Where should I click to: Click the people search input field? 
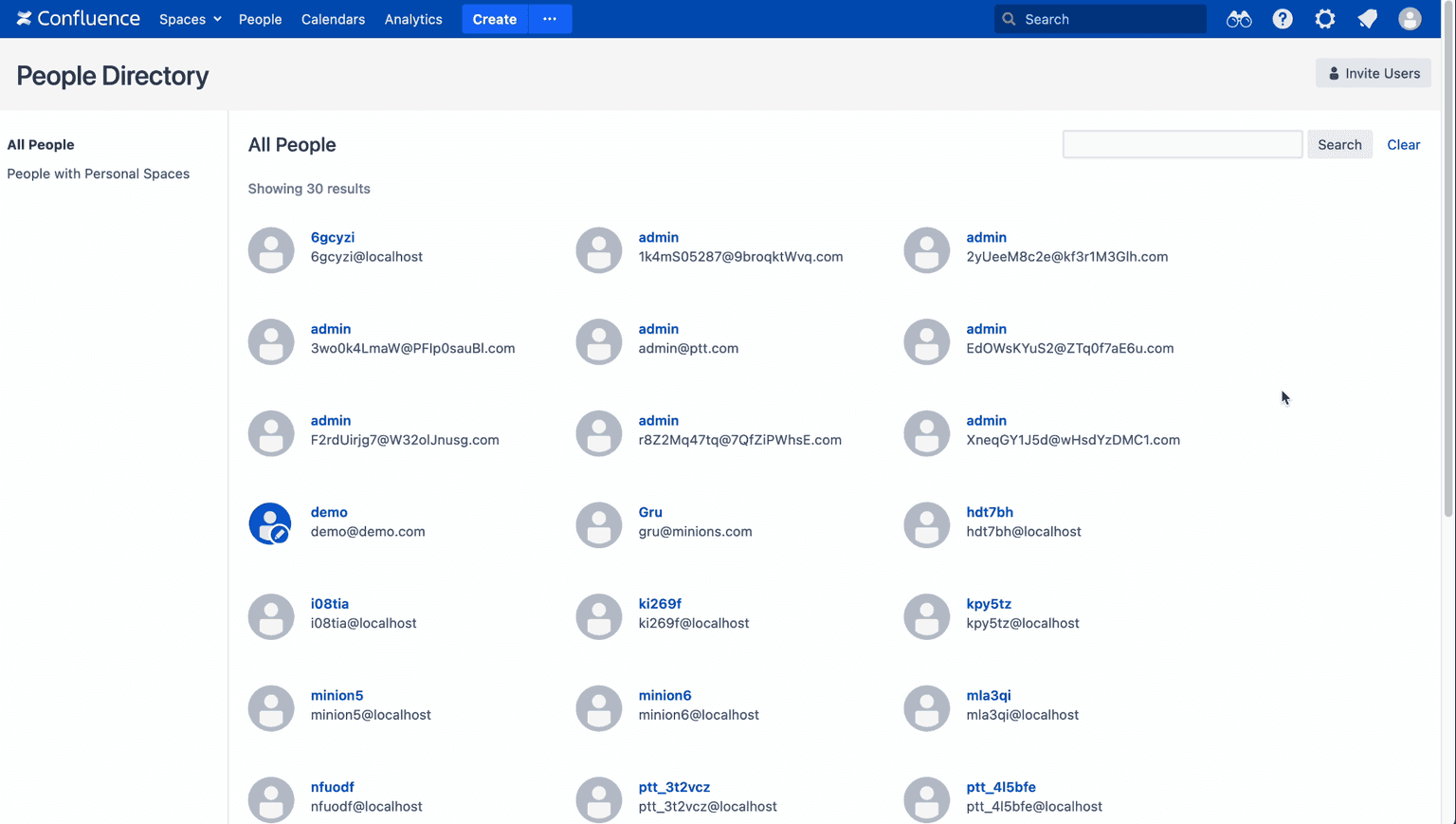(1182, 144)
